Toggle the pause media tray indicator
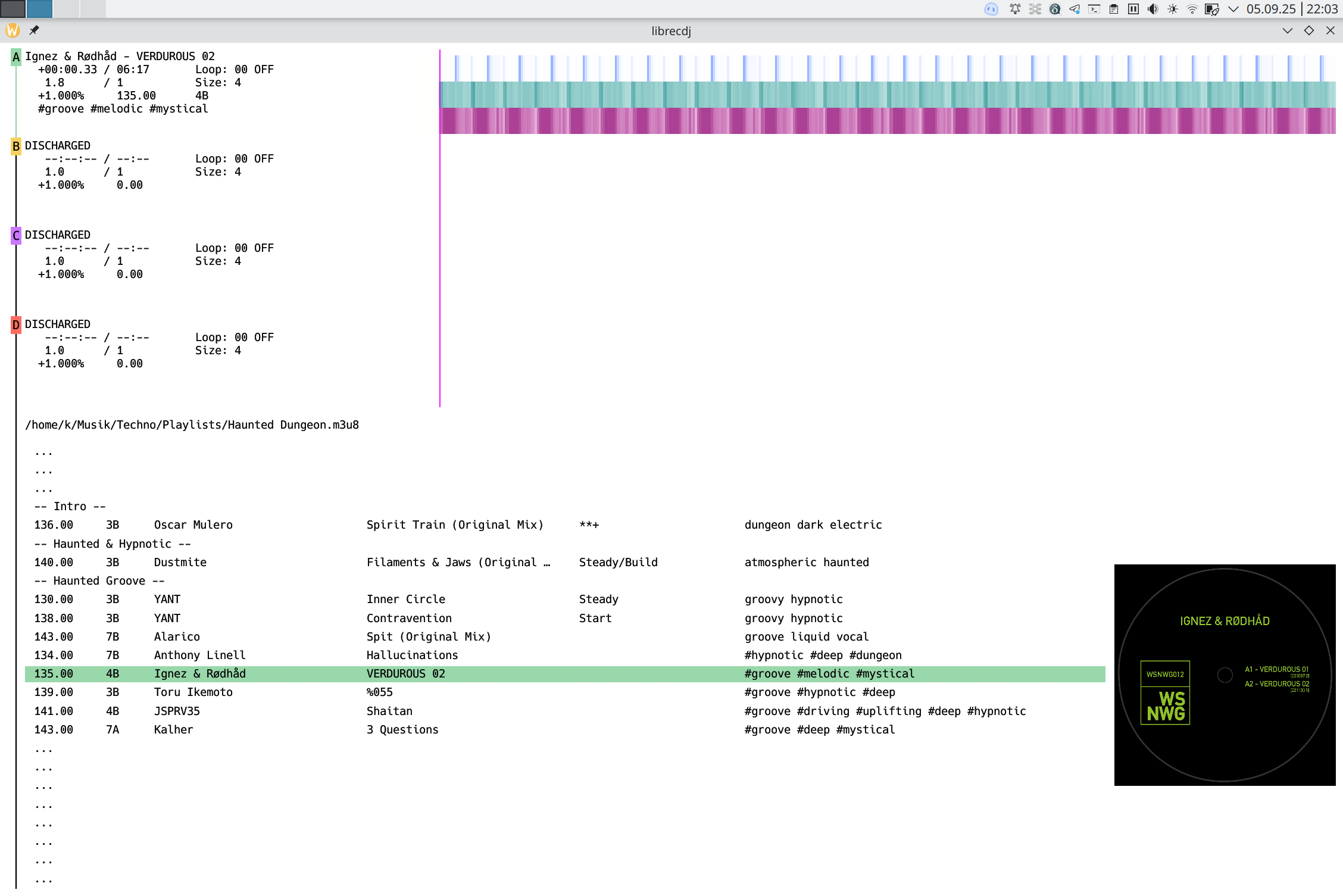Image resolution: width=1343 pixels, height=896 pixels. (x=1133, y=9)
